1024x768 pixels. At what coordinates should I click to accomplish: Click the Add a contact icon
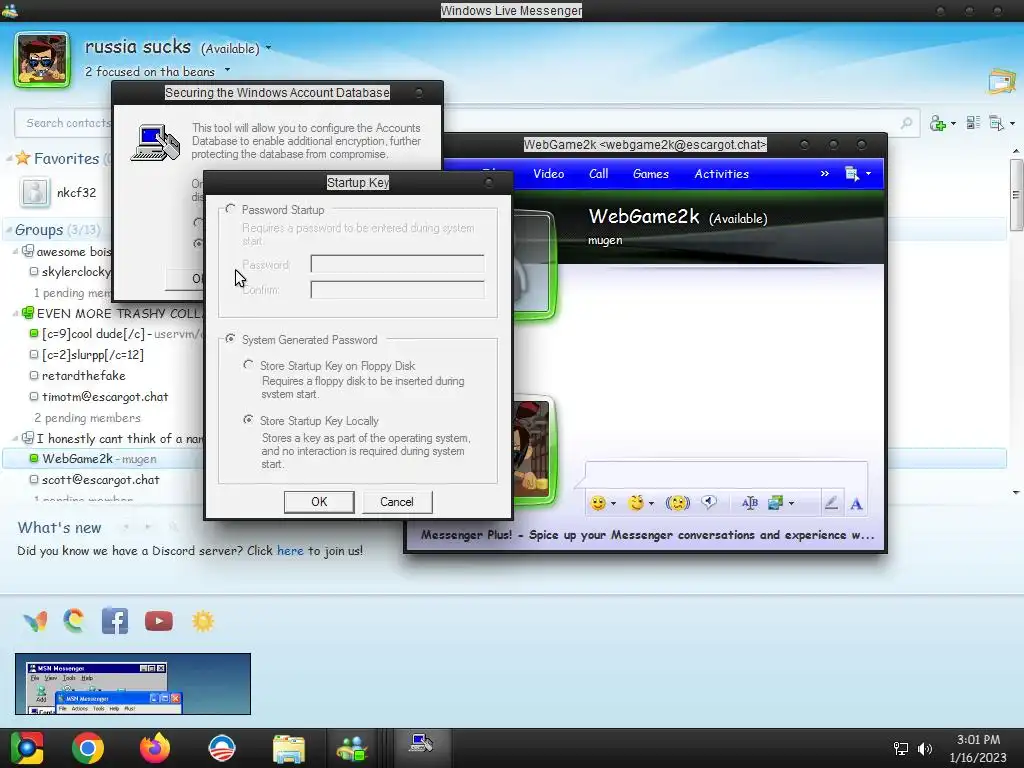click(938, 123)
